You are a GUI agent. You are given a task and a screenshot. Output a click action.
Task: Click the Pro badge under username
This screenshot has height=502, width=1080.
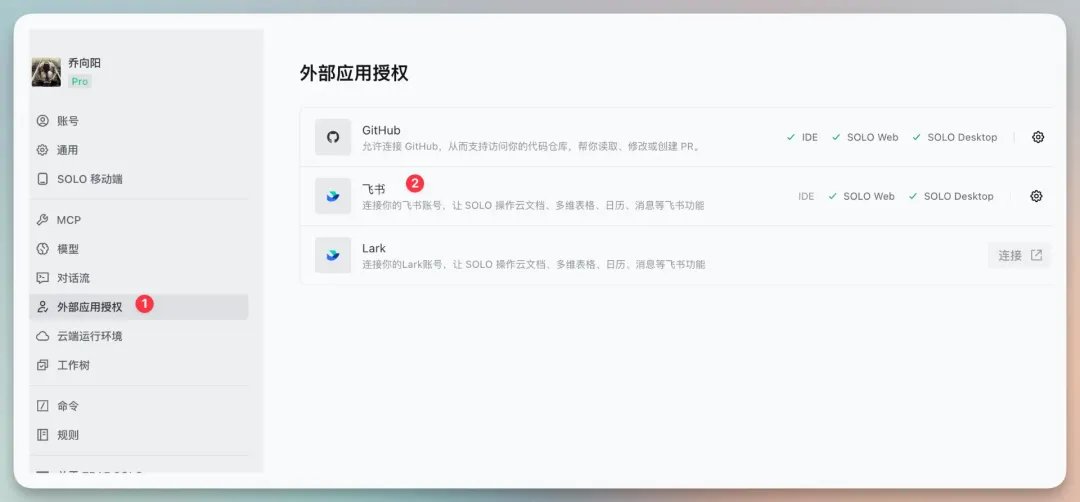click(x=80, y=81)
